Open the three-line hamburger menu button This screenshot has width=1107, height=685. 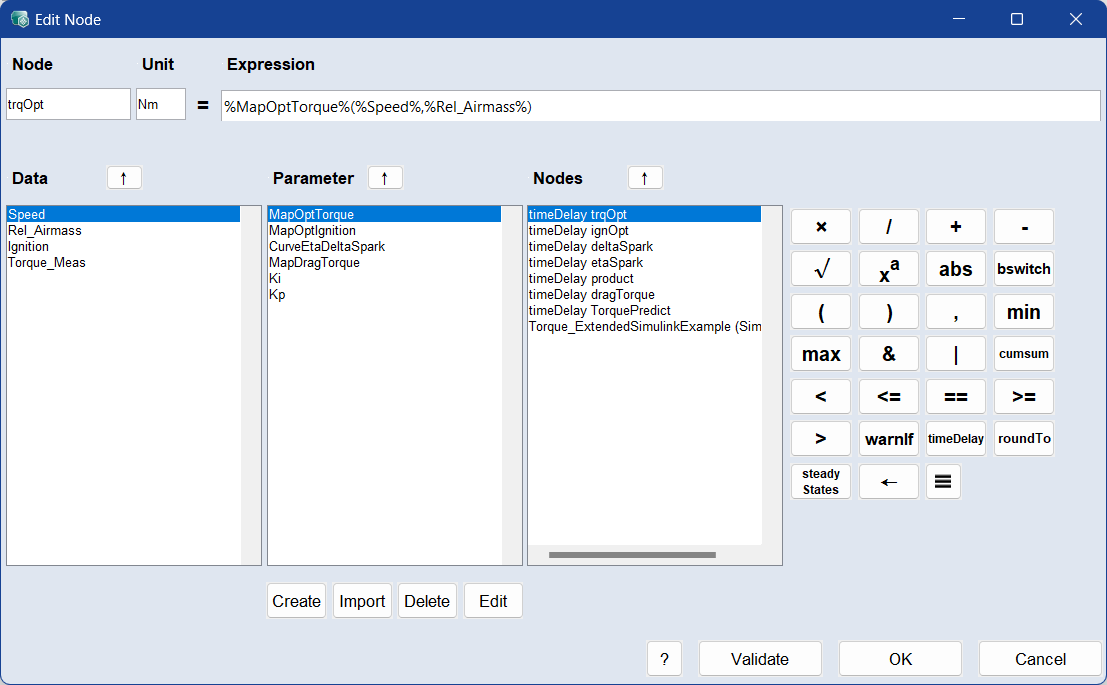[x=943, y=482]
